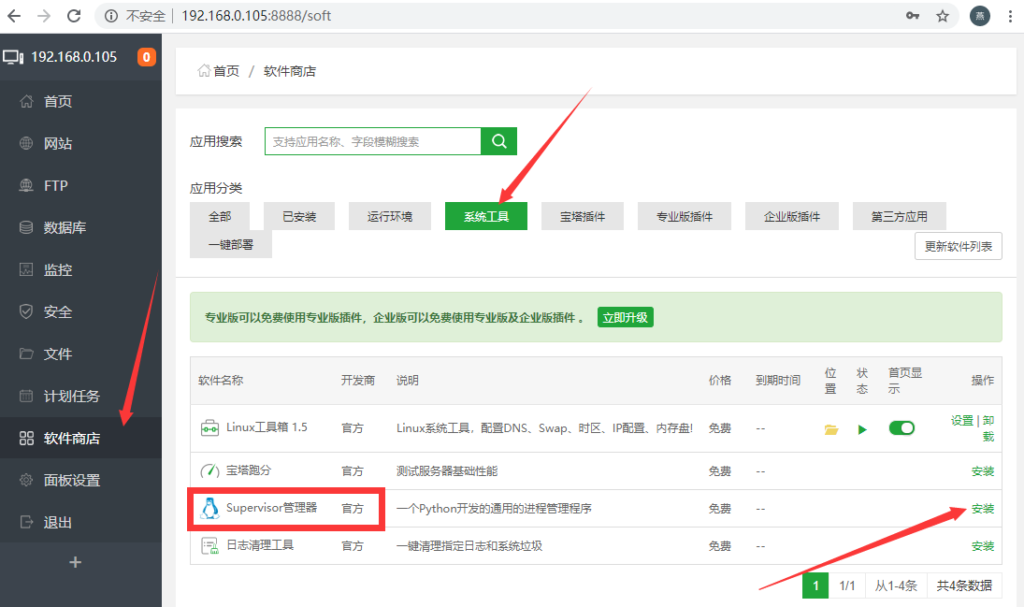
Task: Click the application search input field
Action: click(x=375, y=141)
